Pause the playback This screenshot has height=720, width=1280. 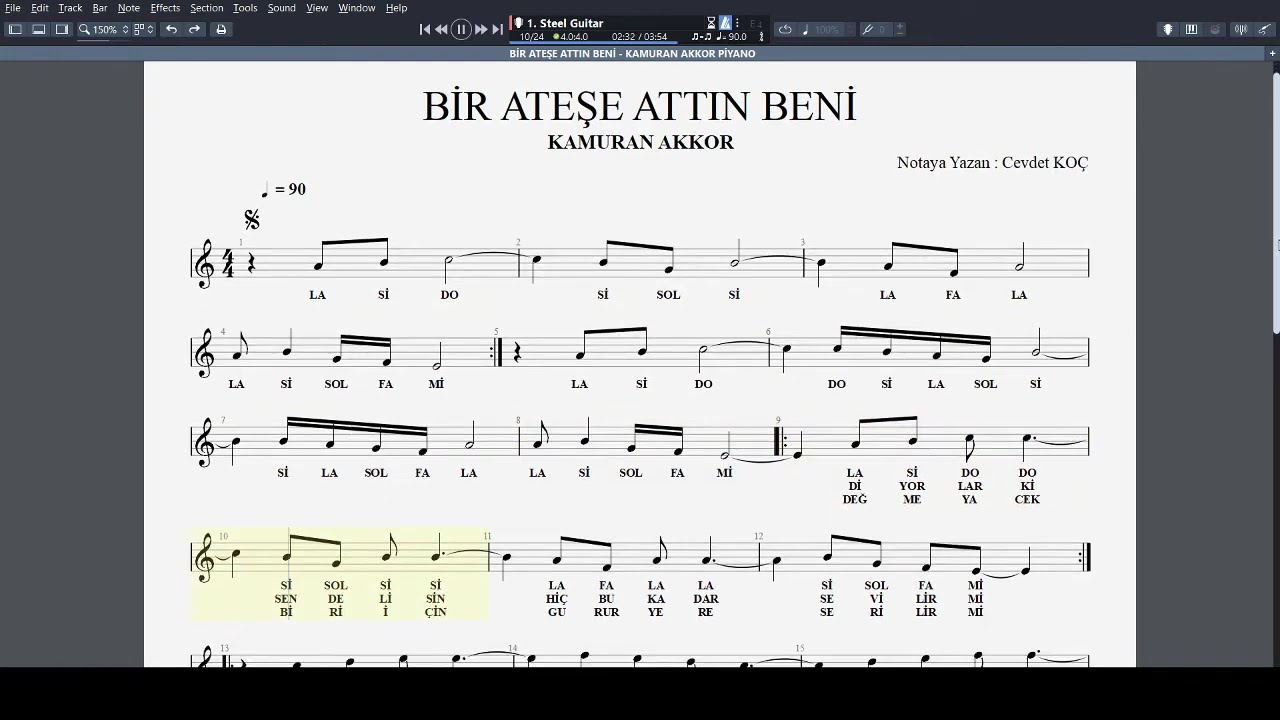(x=461, y=29)
